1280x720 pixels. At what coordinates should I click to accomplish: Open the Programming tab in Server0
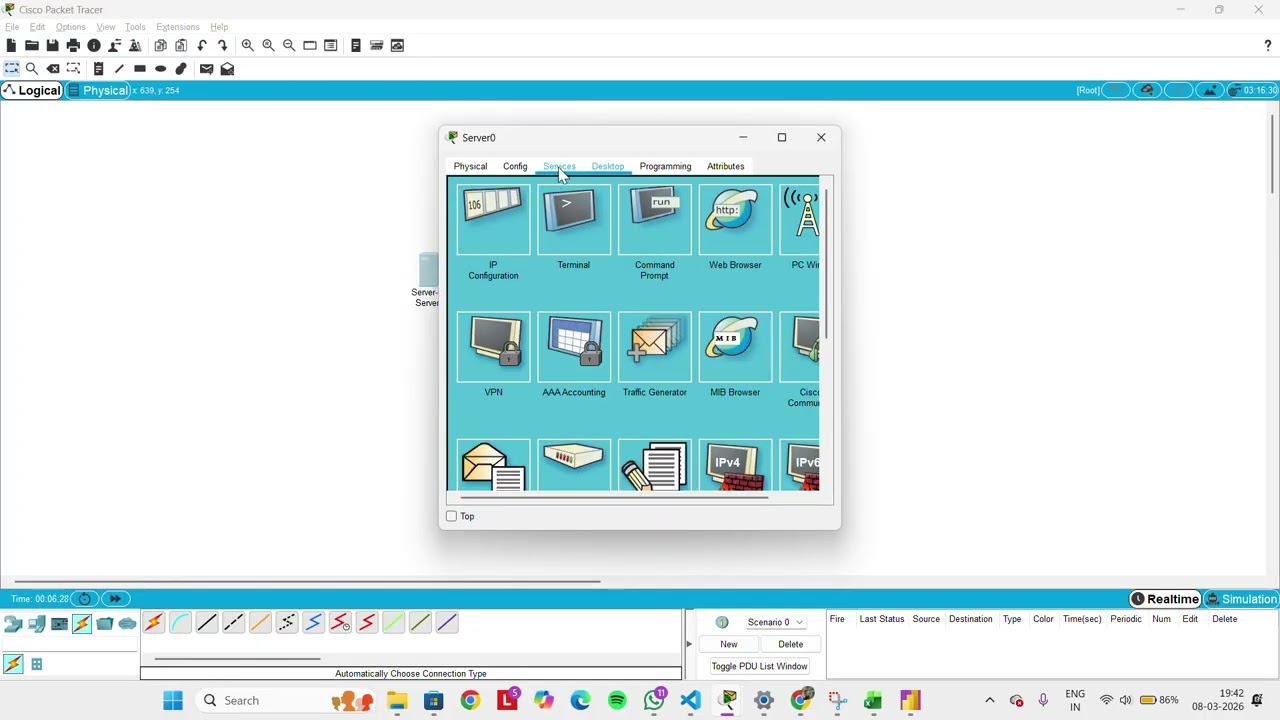(x=665, y=166)
